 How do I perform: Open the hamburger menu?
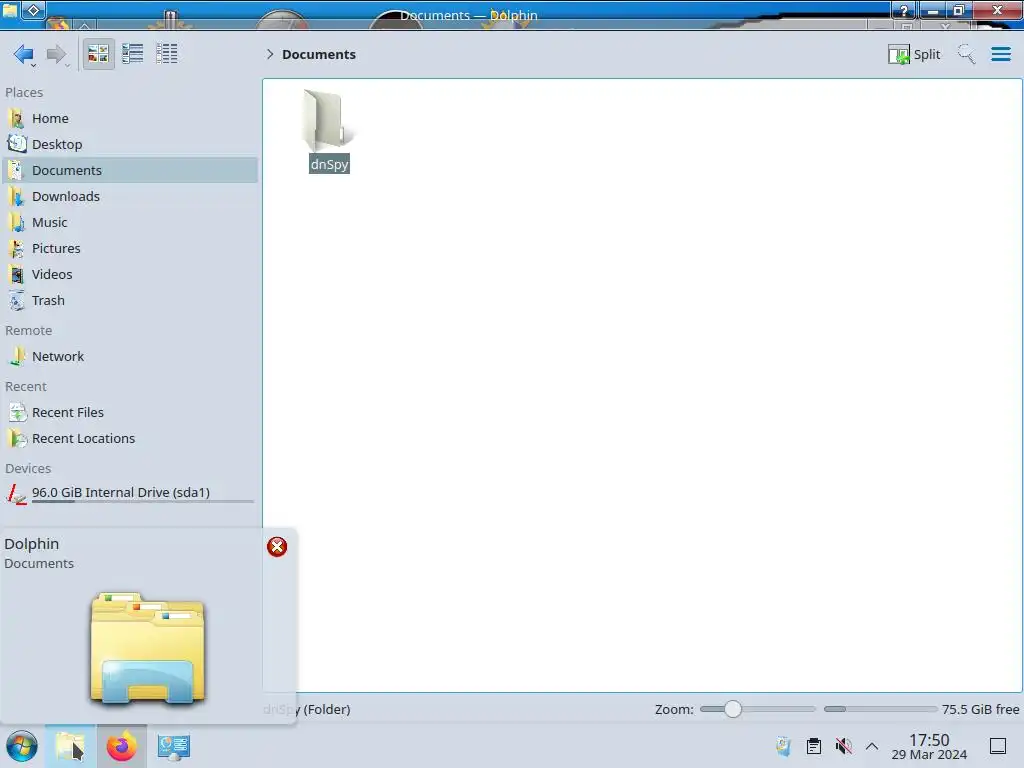click(1000, 54)
